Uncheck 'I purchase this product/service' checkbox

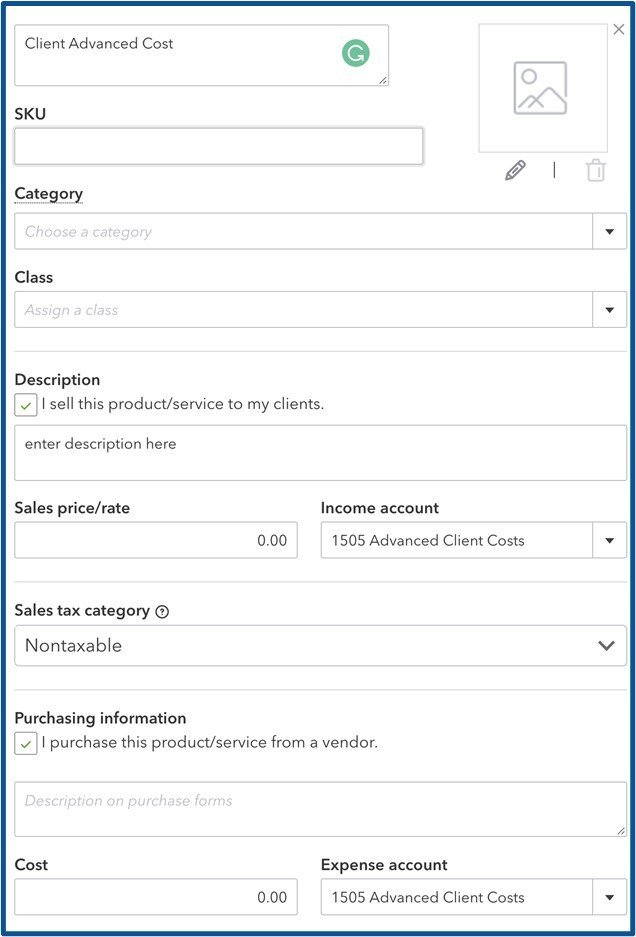pos(26,744)
